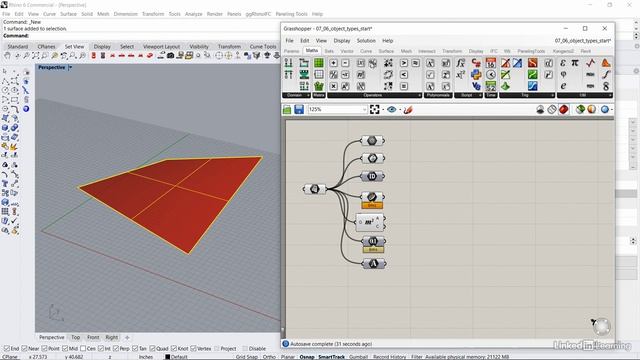Select the C# script component icon
This screenshot has height=360, width=640.
point(476,63)
